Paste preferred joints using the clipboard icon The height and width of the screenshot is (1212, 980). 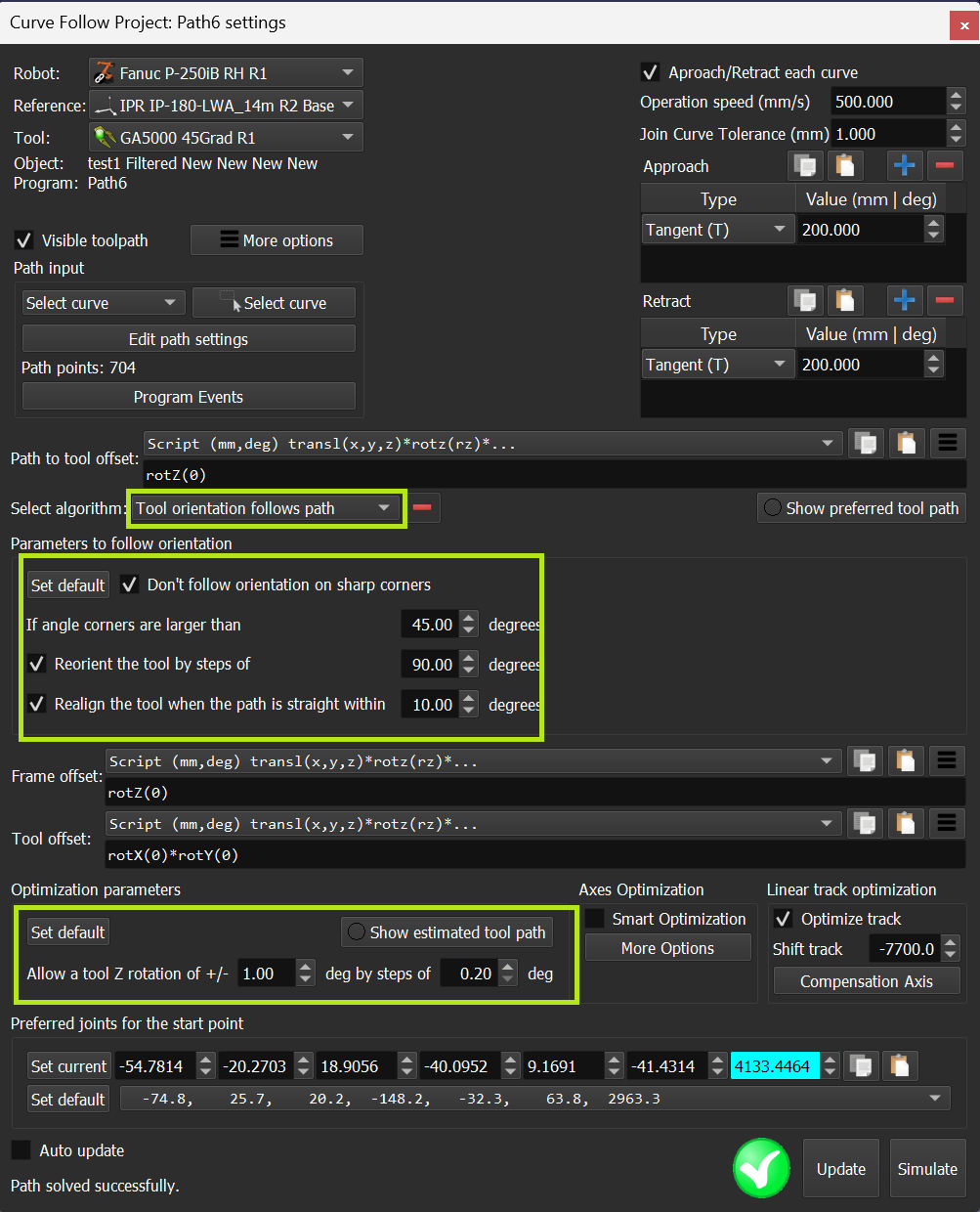pos(900,1065)
